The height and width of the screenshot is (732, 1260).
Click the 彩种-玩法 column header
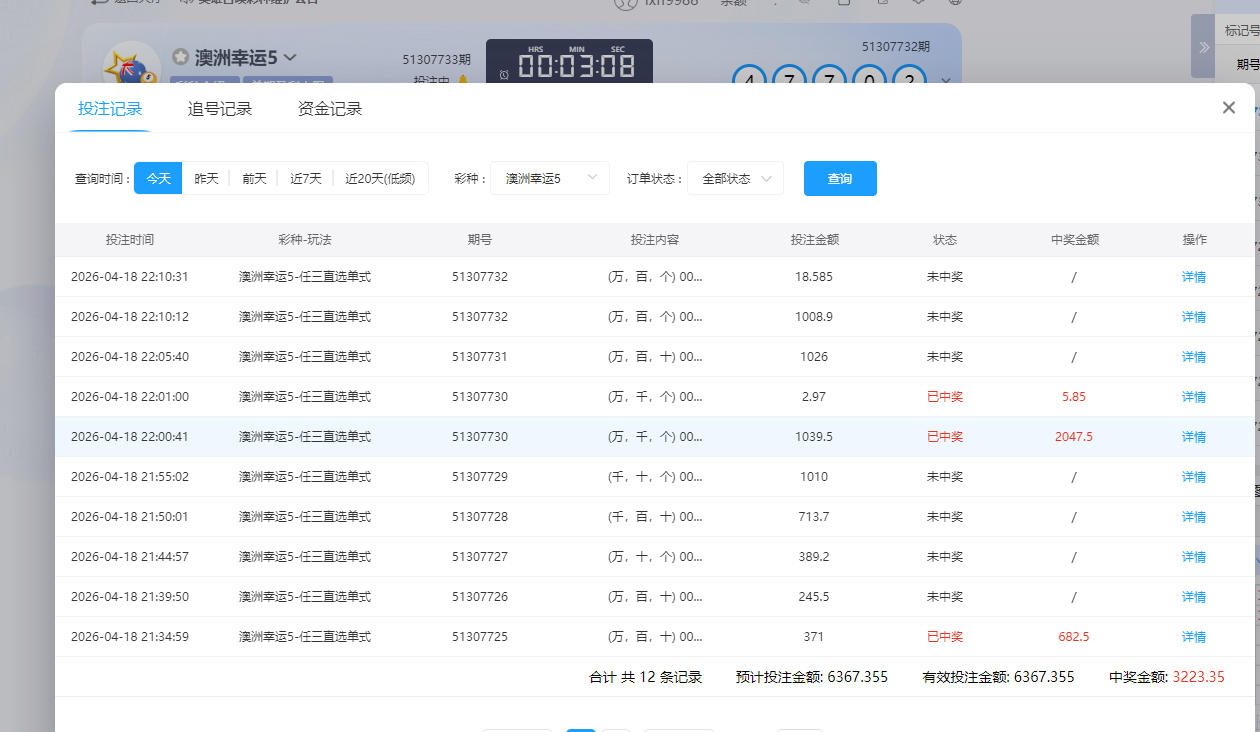coord(305,240)
